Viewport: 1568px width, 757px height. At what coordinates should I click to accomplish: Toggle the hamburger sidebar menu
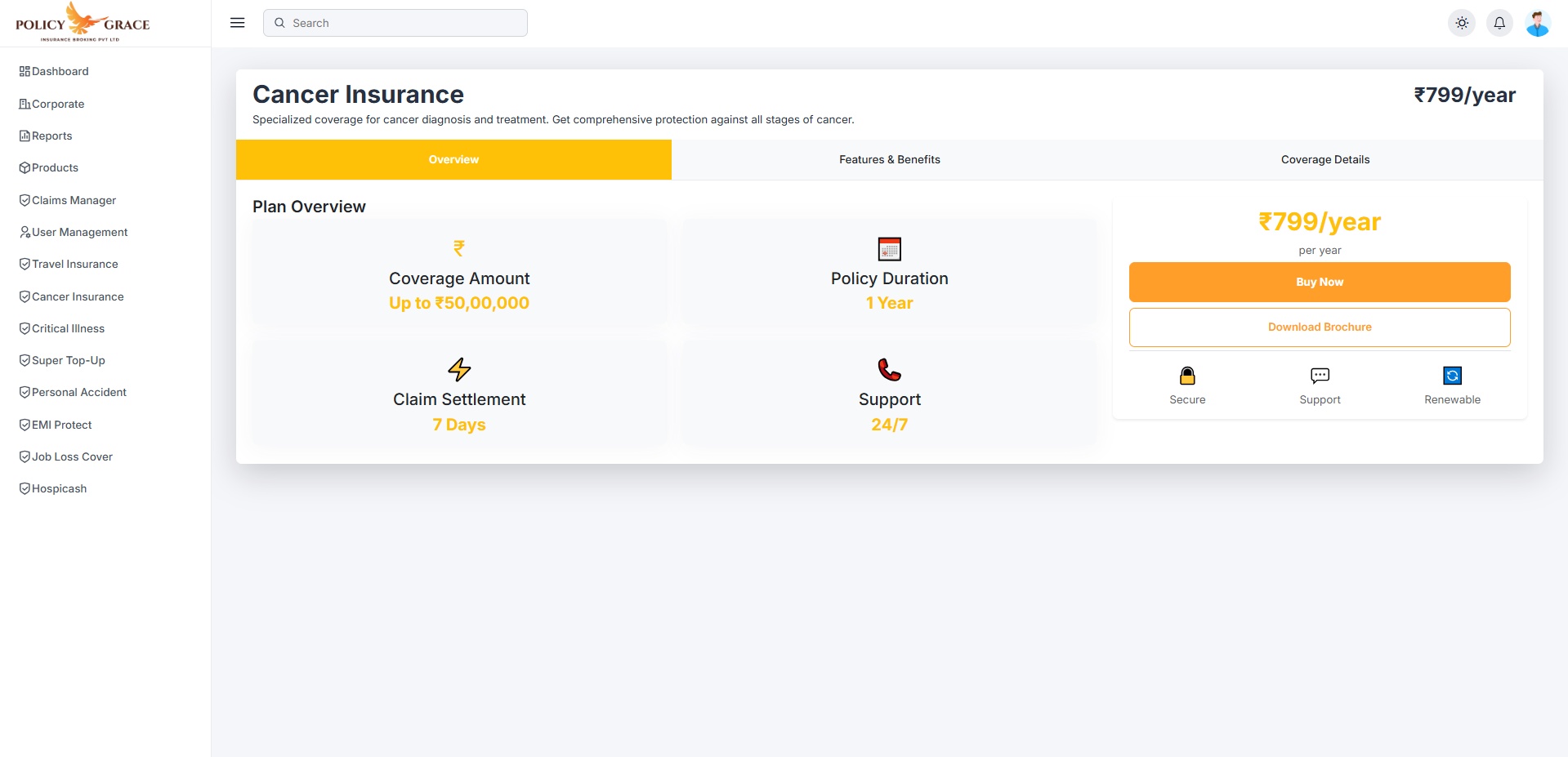tap(238, 23)
